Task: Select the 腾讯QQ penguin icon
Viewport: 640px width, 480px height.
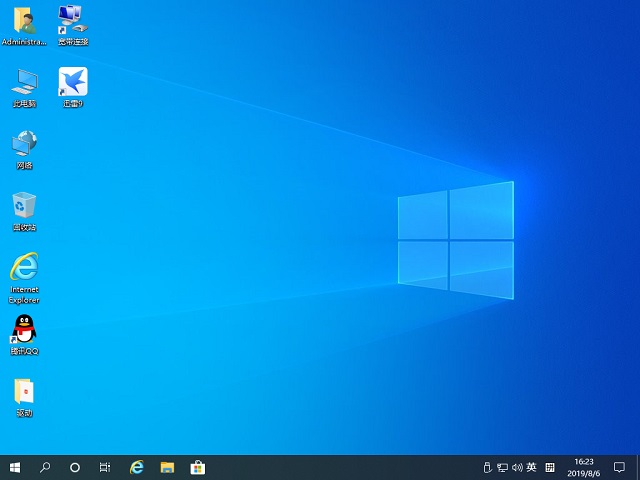Action: click(x=24, y=330)
